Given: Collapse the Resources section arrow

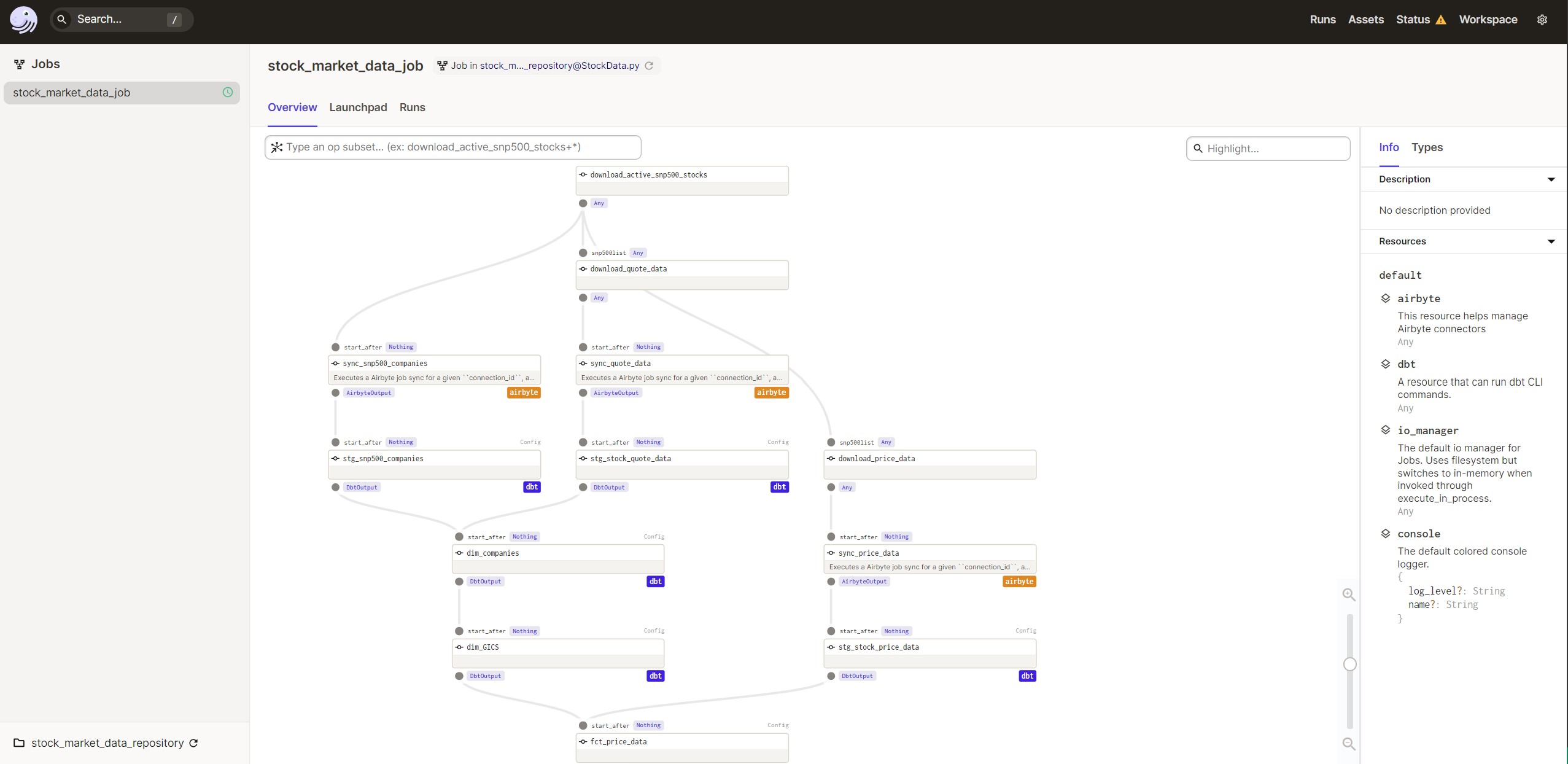Looking at the screenshot, I should point(1551,241).
